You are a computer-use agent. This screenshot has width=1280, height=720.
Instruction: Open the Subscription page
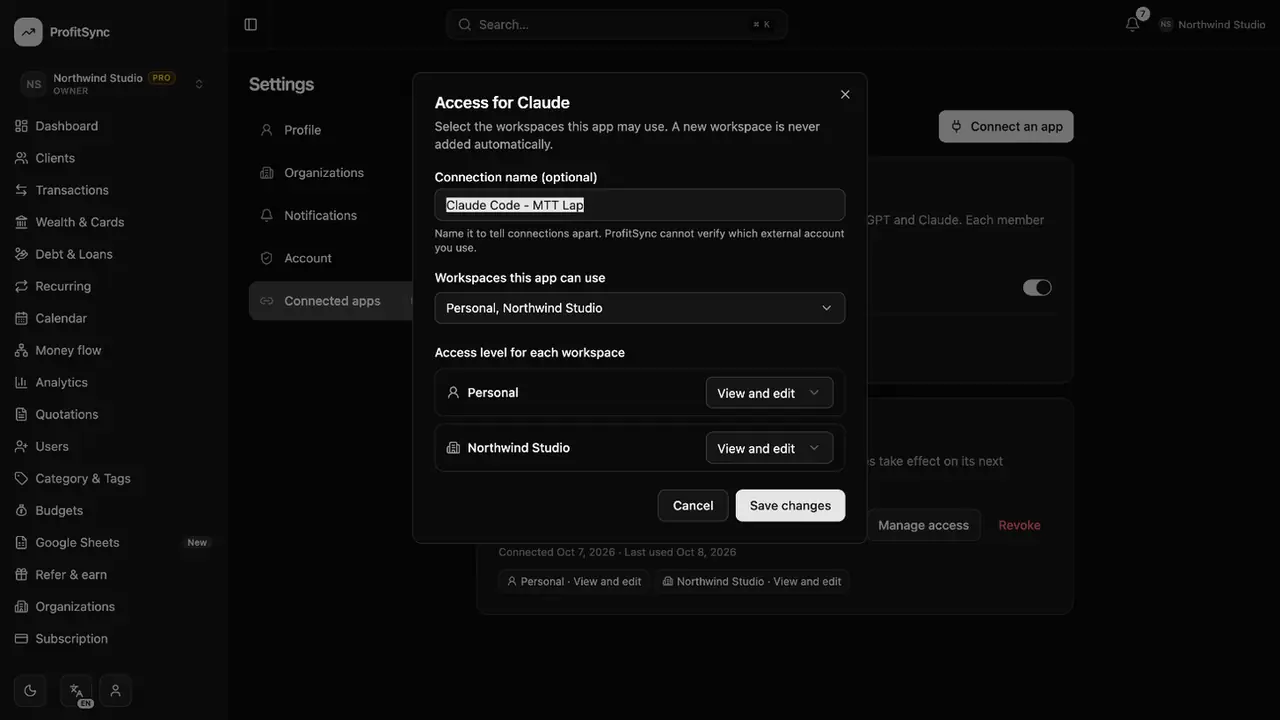pos(113,638)
